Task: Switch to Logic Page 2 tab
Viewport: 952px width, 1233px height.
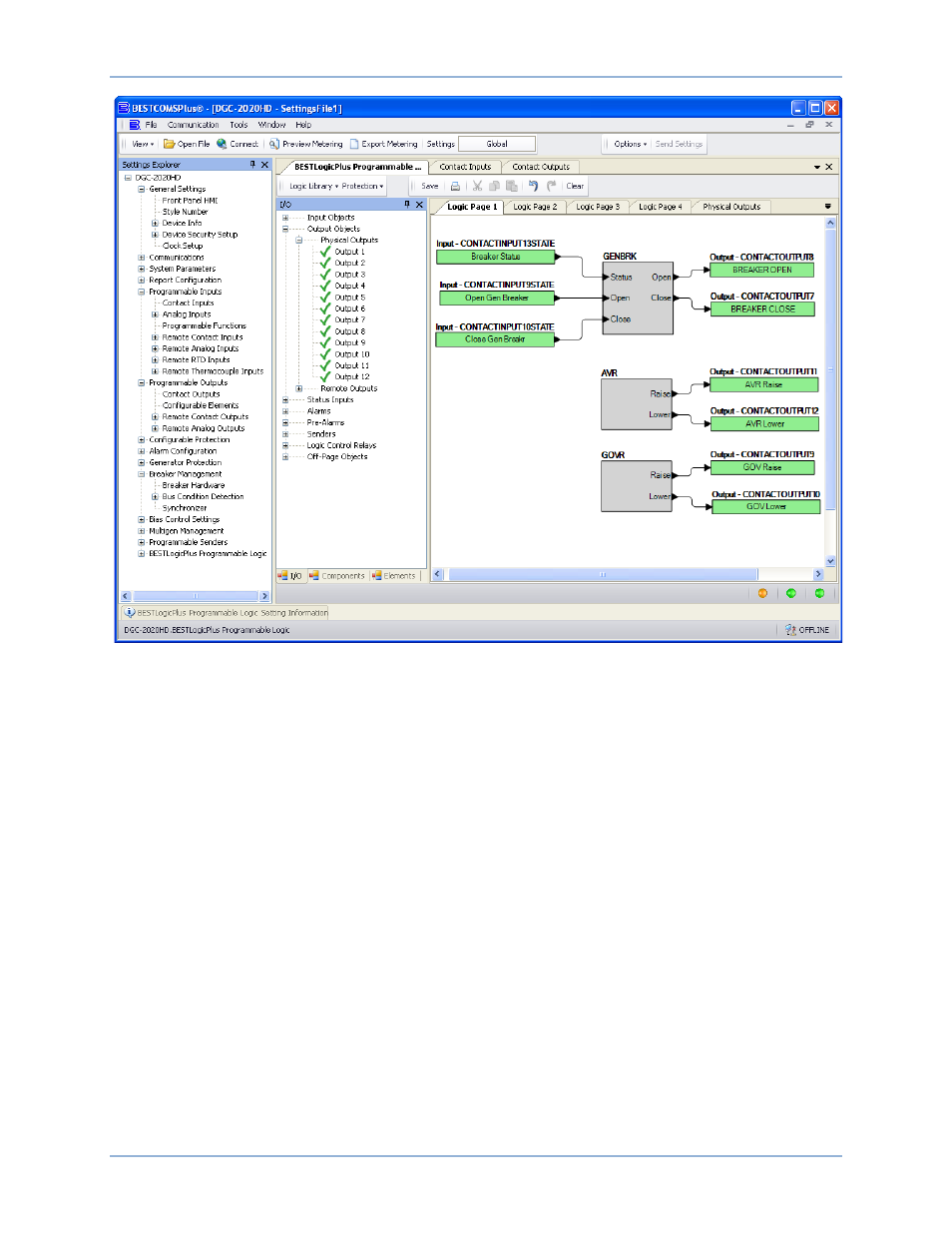Action: (535, 207)
